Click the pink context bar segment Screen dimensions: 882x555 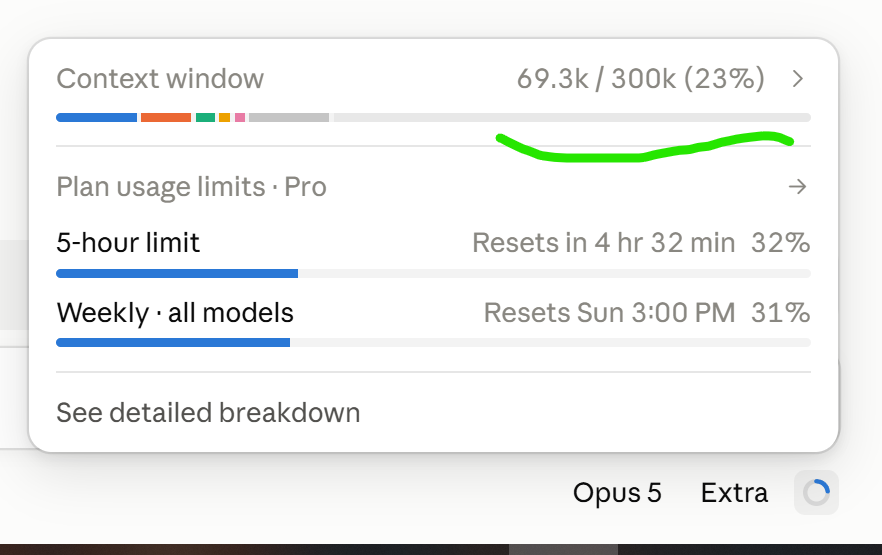tap(240, 118)
